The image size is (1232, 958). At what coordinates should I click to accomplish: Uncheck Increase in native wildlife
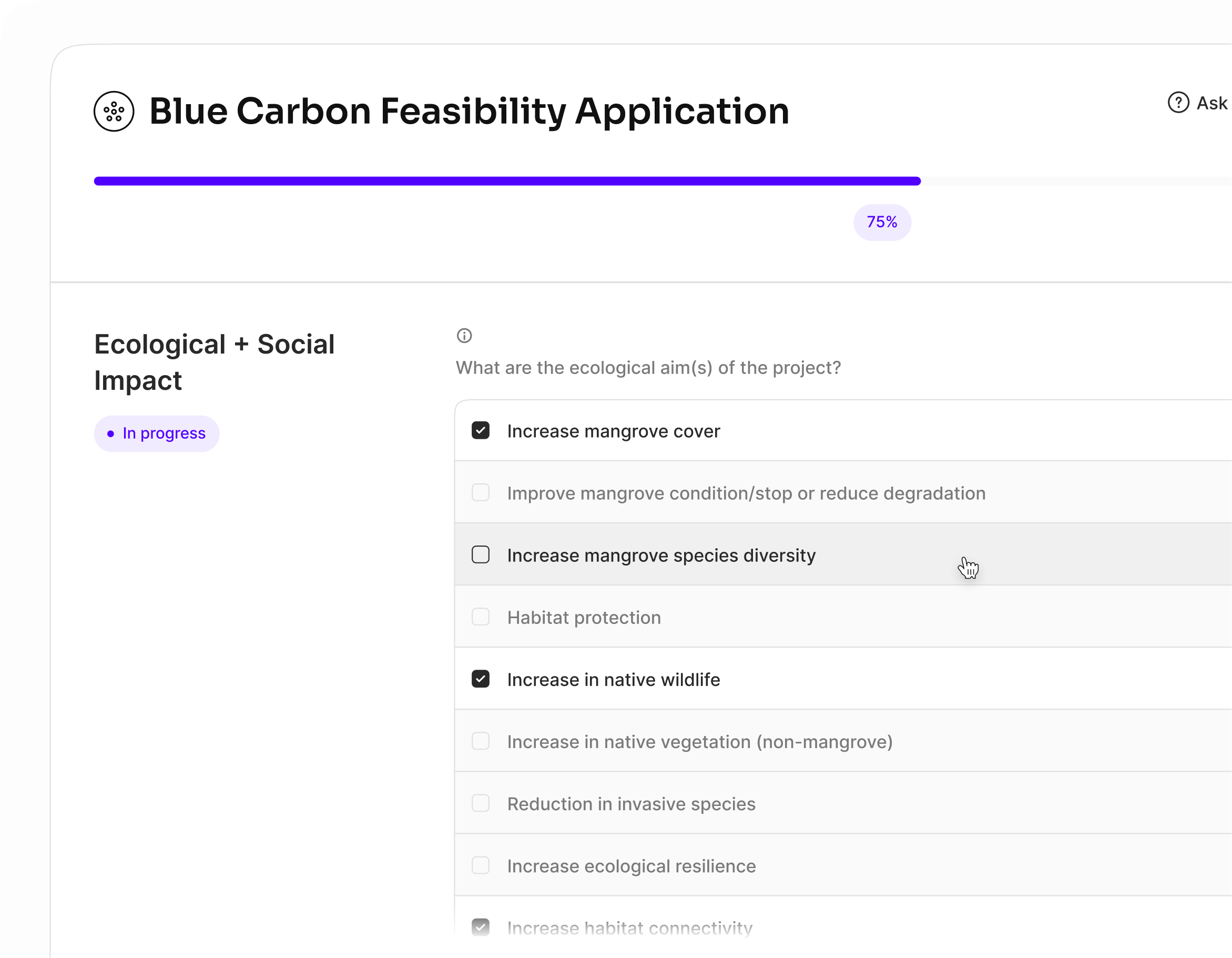click(480, 679)
